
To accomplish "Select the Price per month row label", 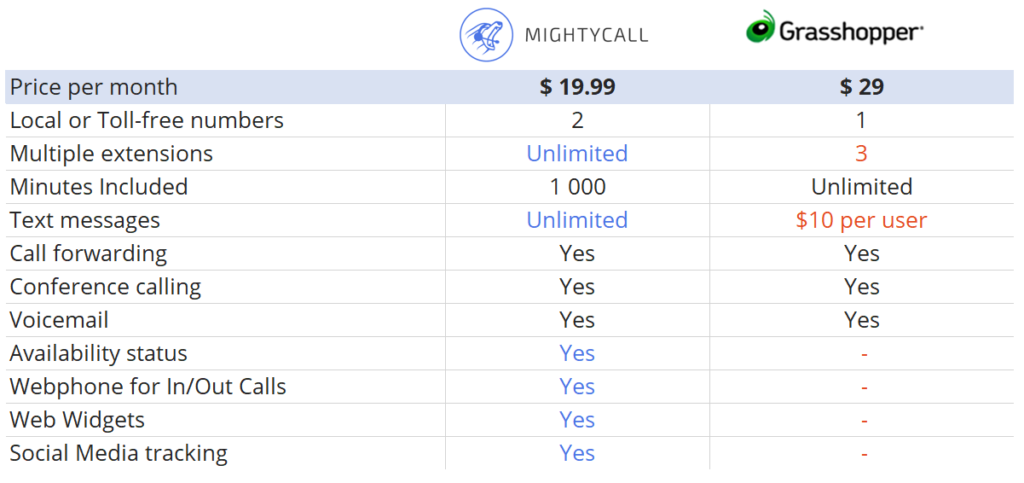I will (x=93, y=87).
